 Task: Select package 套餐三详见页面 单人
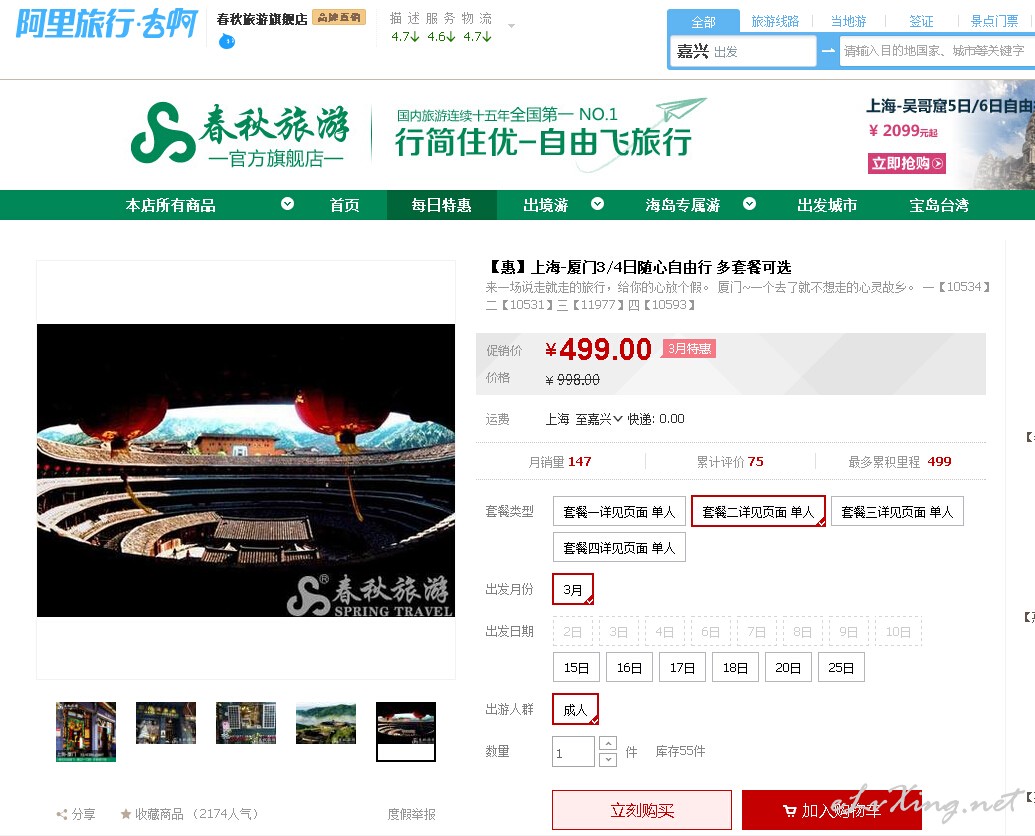(x=897, y=511)
